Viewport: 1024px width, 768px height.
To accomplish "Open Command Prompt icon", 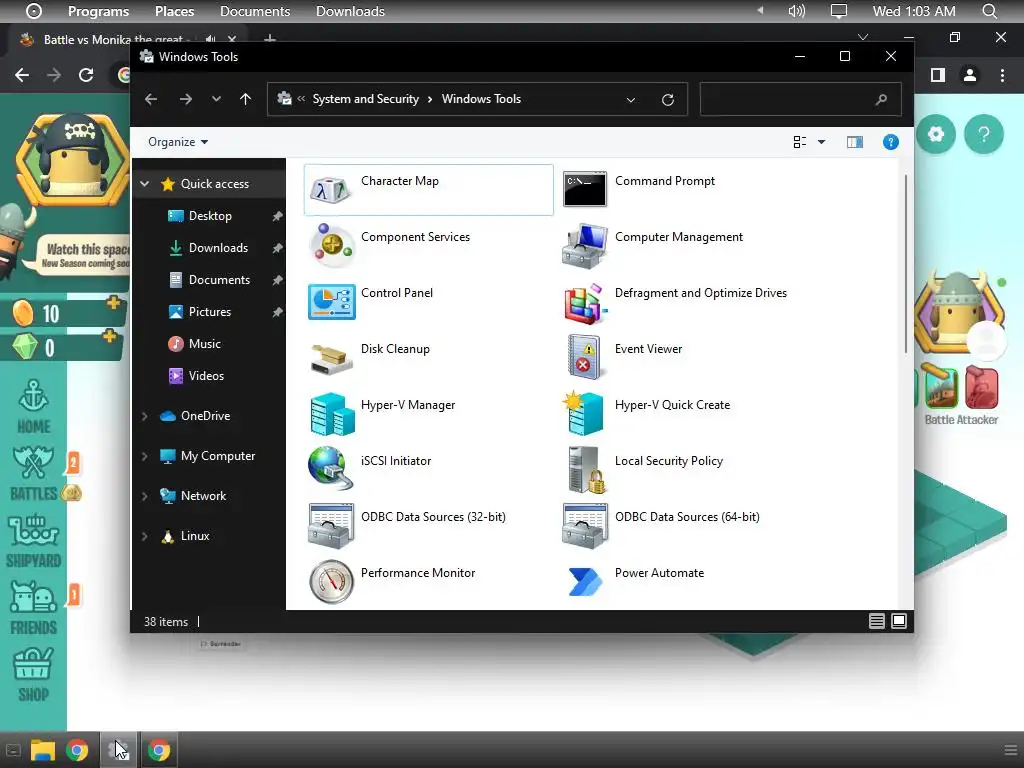I will (x=584, y=189).
